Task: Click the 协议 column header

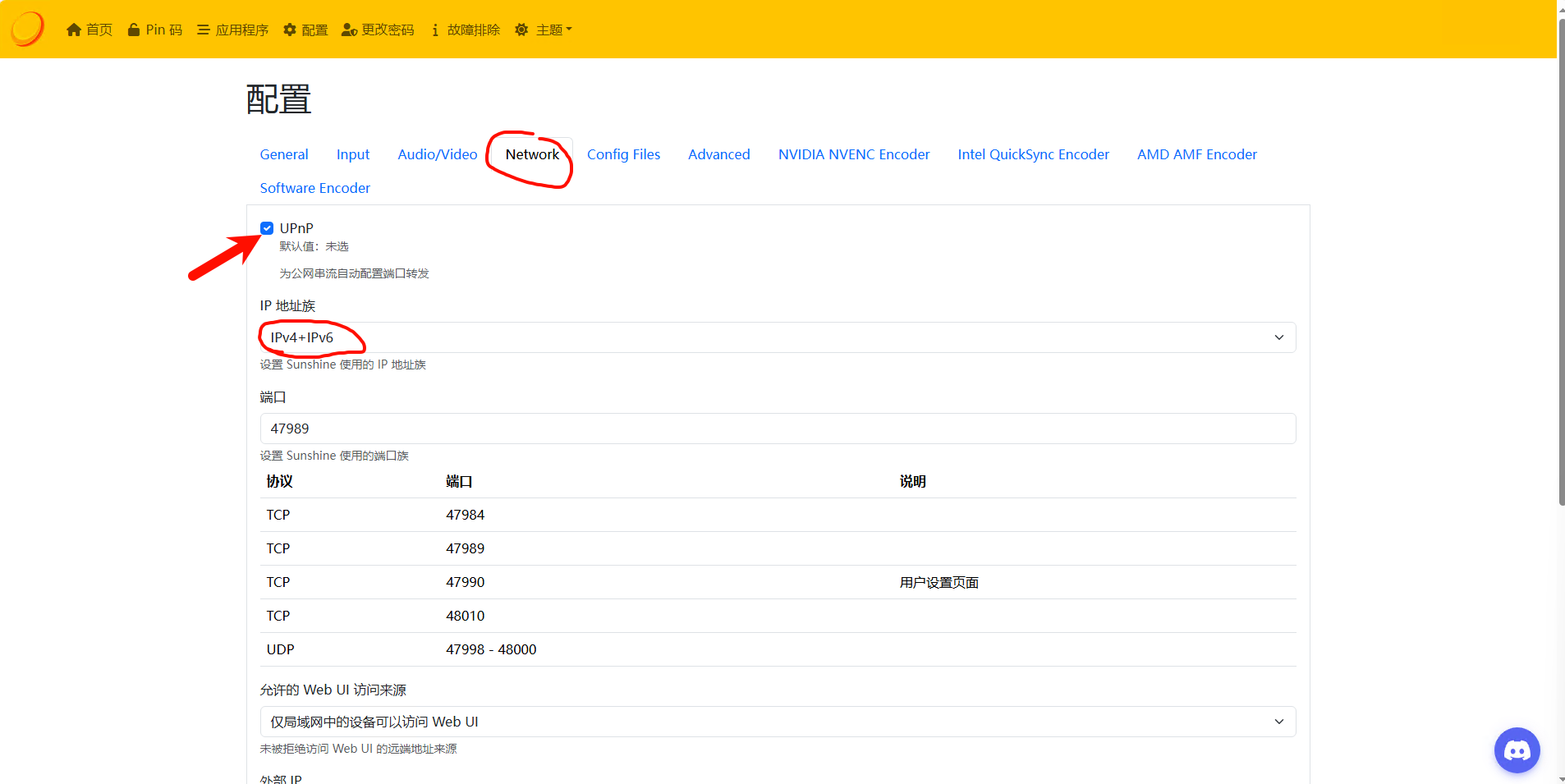Action: click(280, 481)
